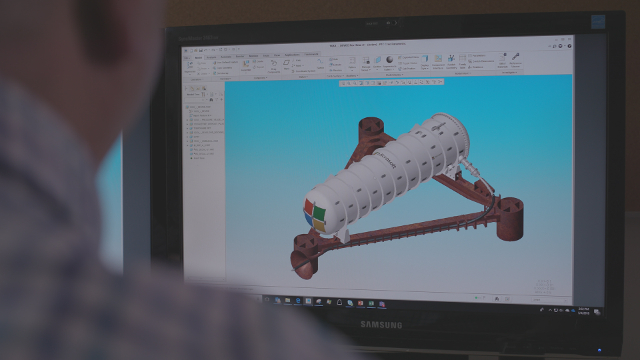Viewport: 640px width, 360px height.
Task: Click Refit in the graphics toolbar
Action: pos(343,83)
